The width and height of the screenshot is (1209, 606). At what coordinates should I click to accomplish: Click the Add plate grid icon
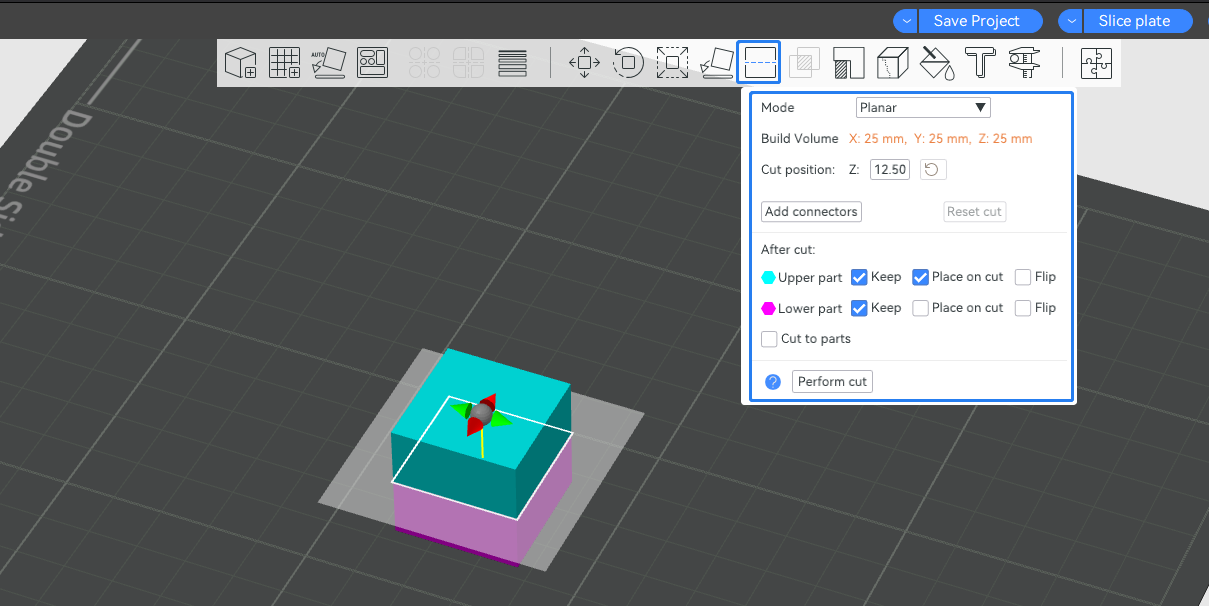(x=285, y=63)
